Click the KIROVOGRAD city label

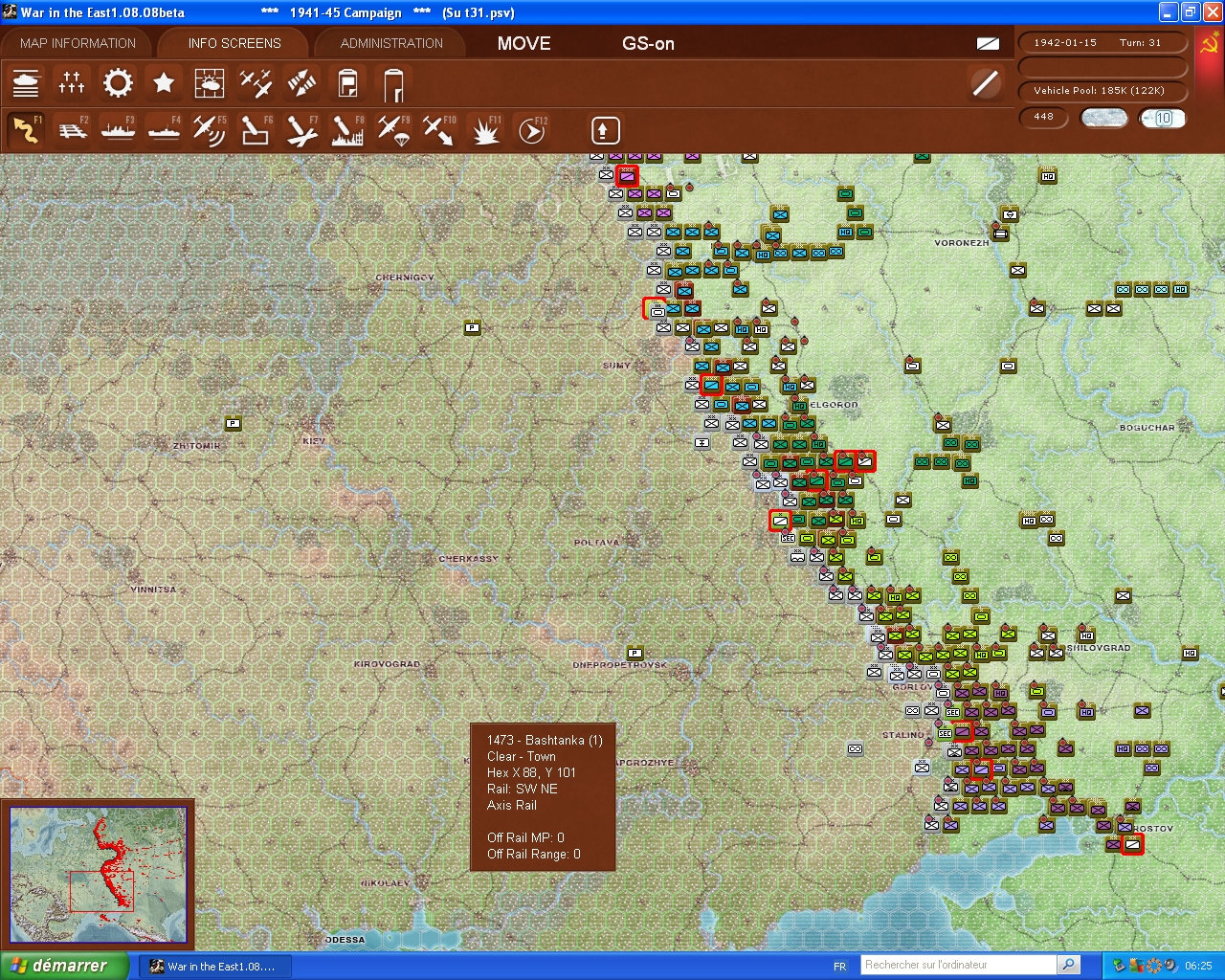click(387, 664)
